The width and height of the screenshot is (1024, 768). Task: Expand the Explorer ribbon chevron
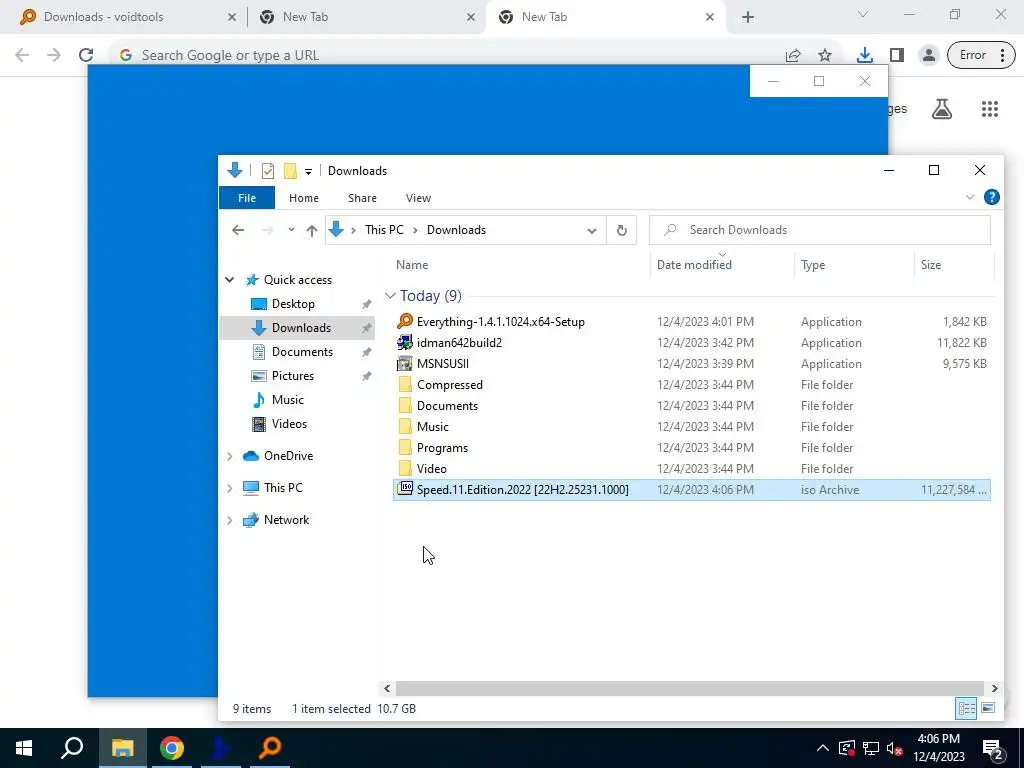[970, 197]
